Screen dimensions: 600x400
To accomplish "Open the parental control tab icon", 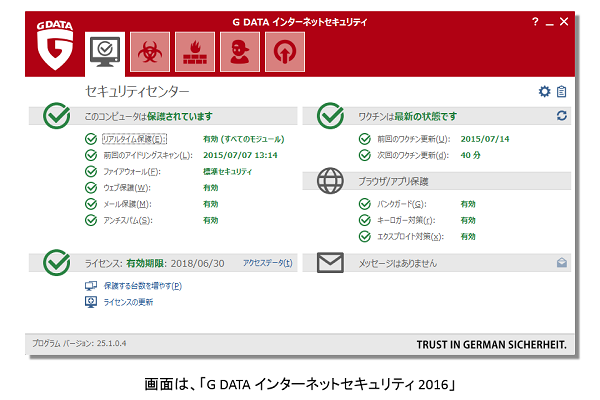I will point(239,50).
